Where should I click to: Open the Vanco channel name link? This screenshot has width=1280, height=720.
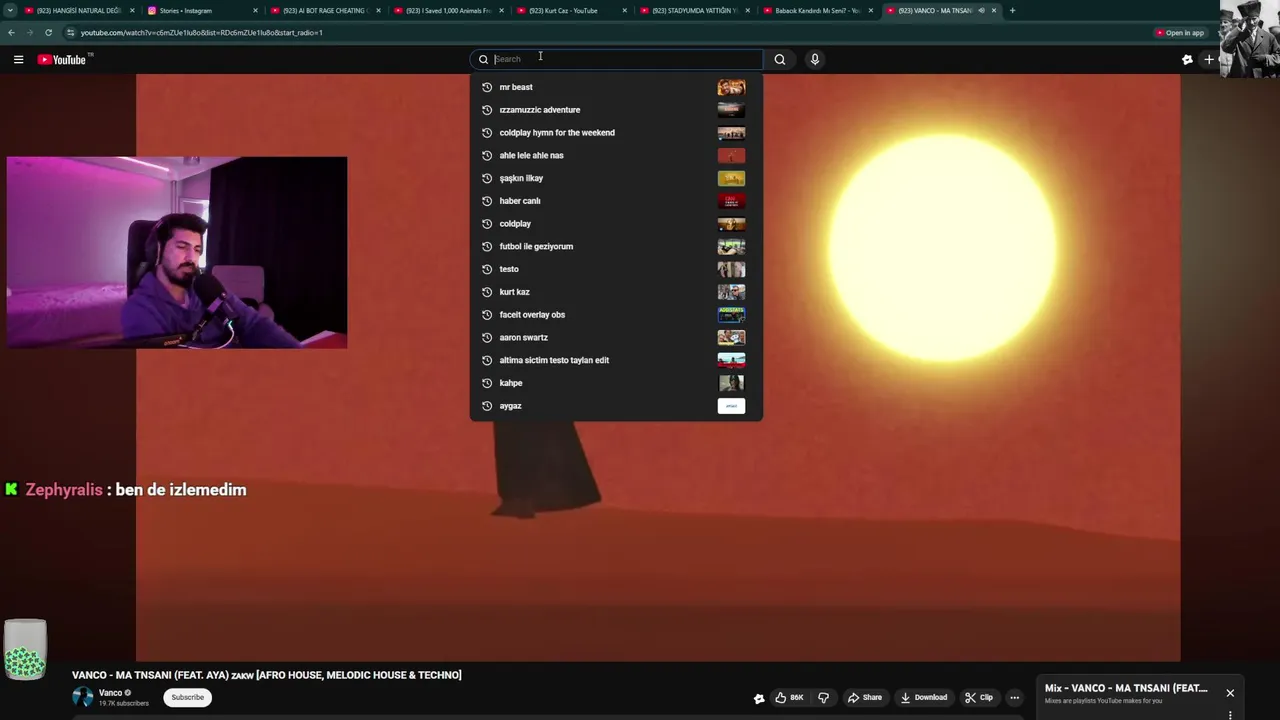(x=110, y=692)
